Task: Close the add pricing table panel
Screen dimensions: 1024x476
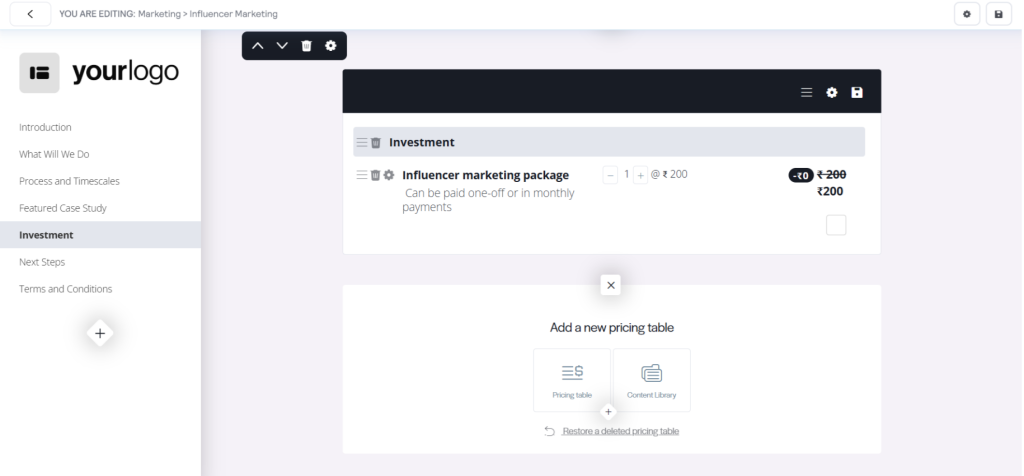Action: [611, 285]
